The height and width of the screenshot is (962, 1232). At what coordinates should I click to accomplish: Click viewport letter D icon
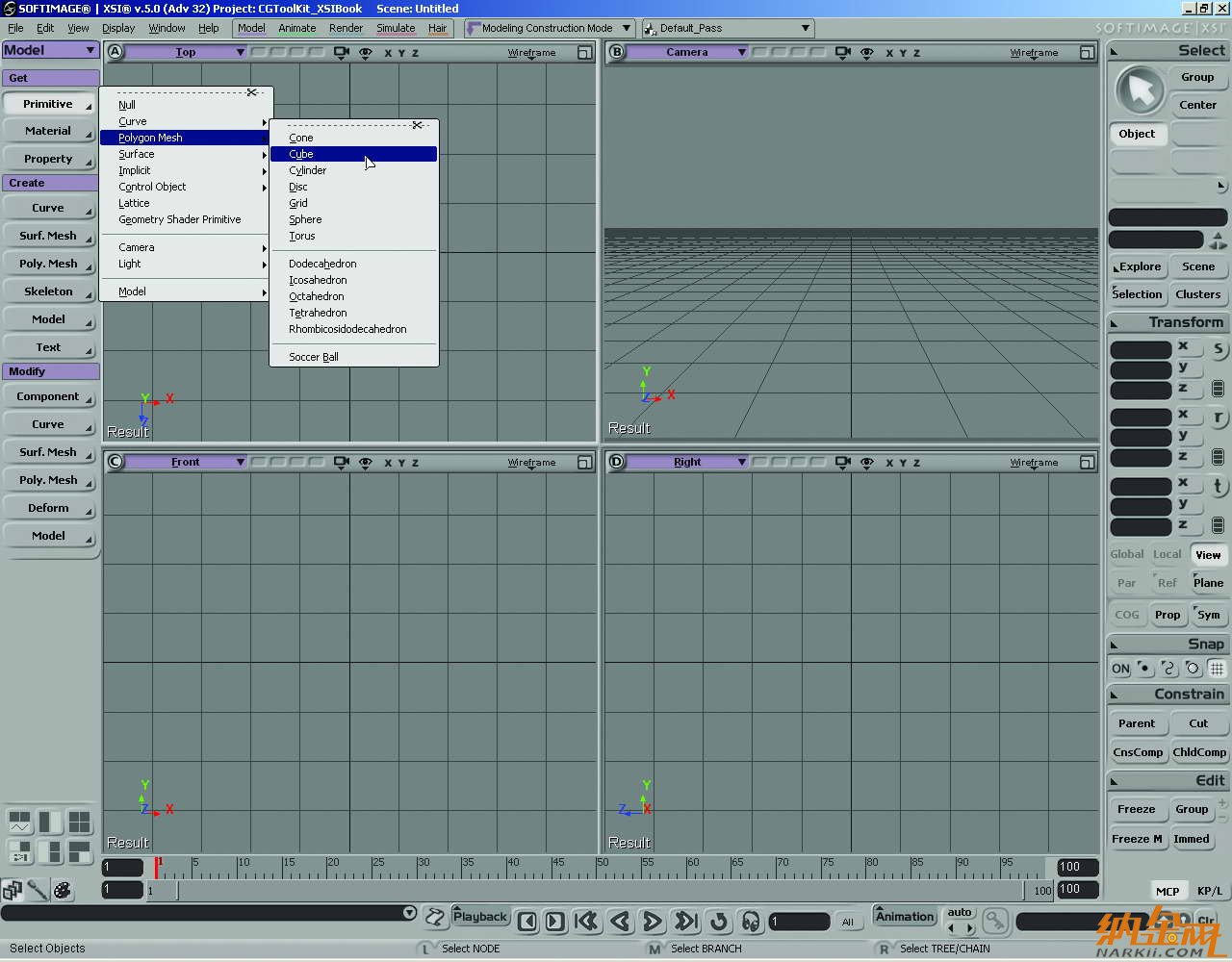(617, 462)
